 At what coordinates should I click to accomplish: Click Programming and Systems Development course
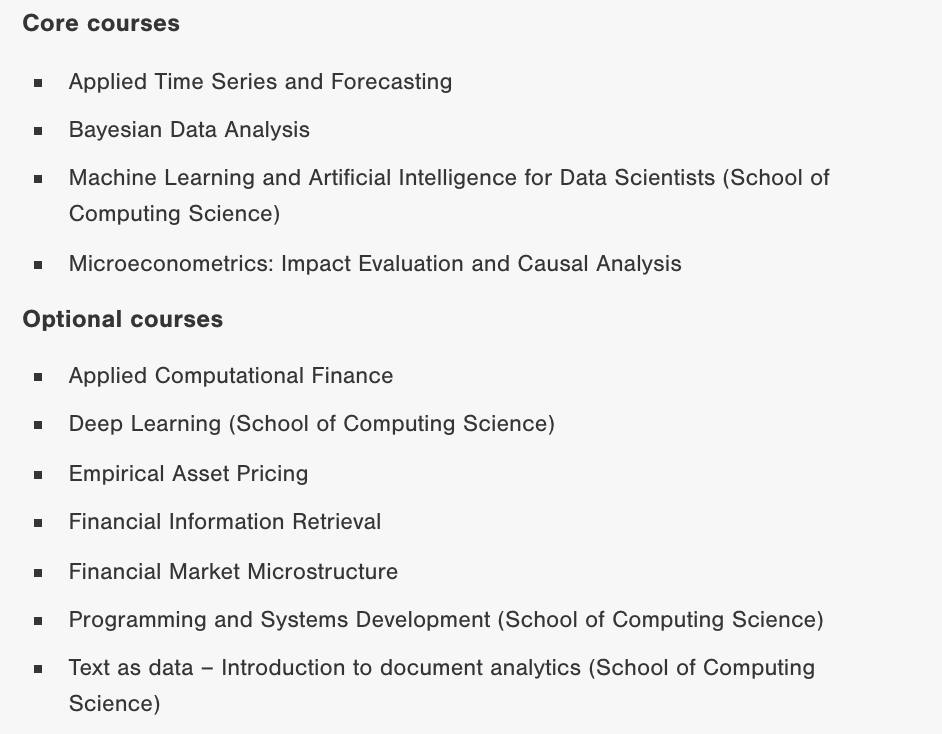(446, 620)
